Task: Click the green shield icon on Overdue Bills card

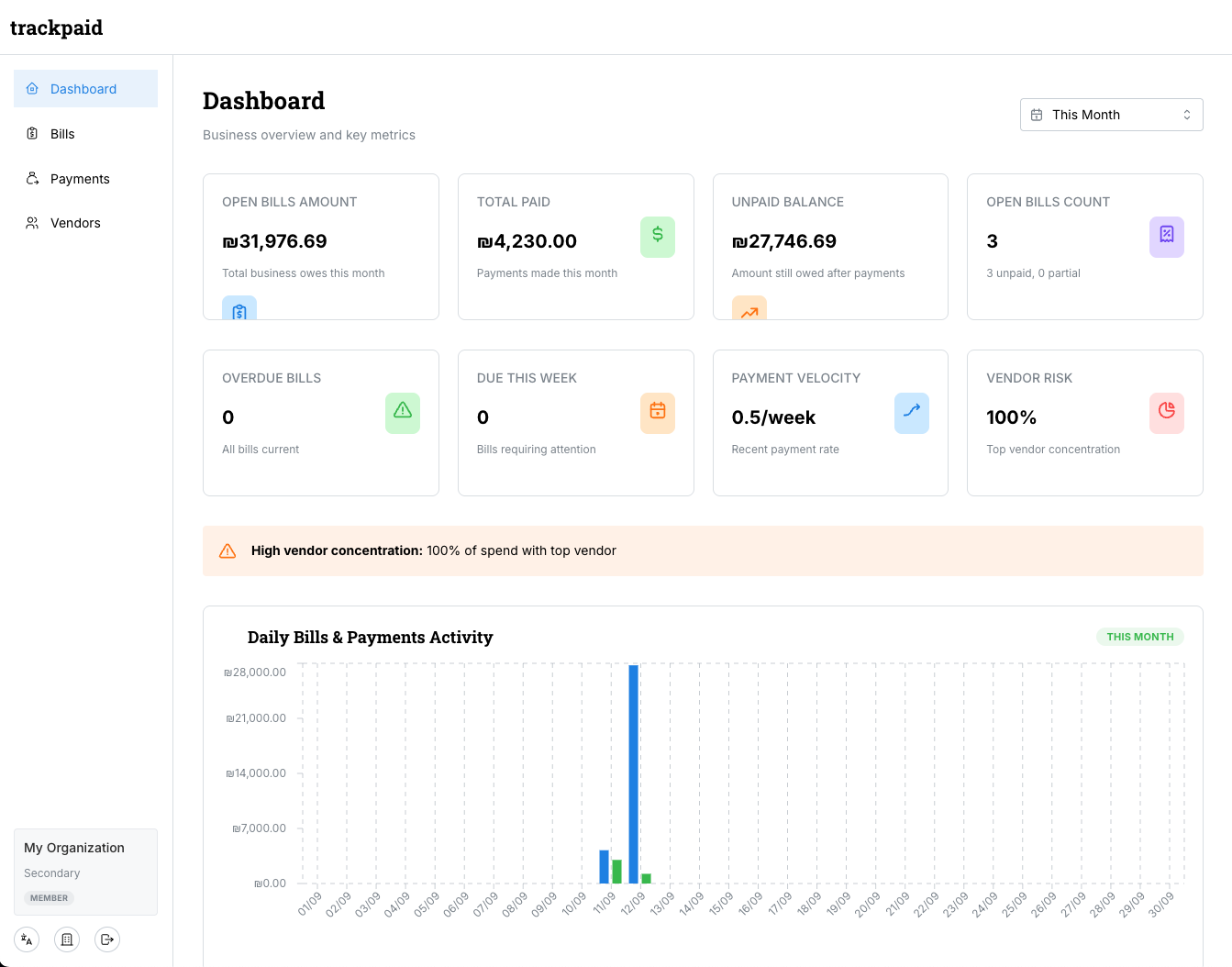Action: (402, 413)
